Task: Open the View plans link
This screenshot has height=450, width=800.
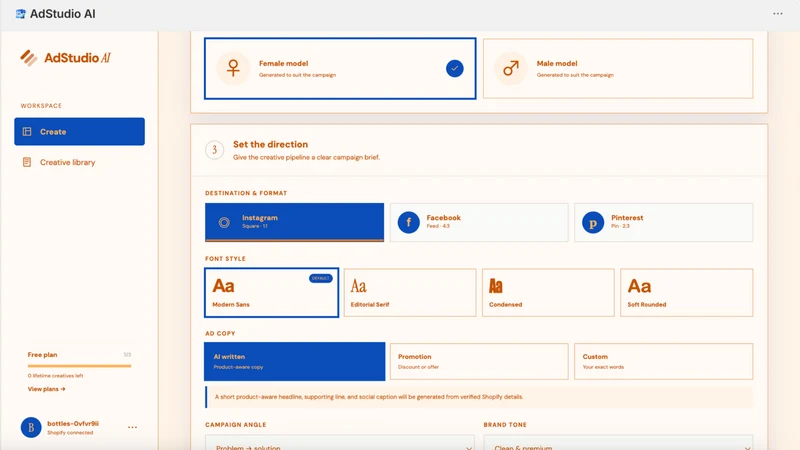Action: coord(46,389)
